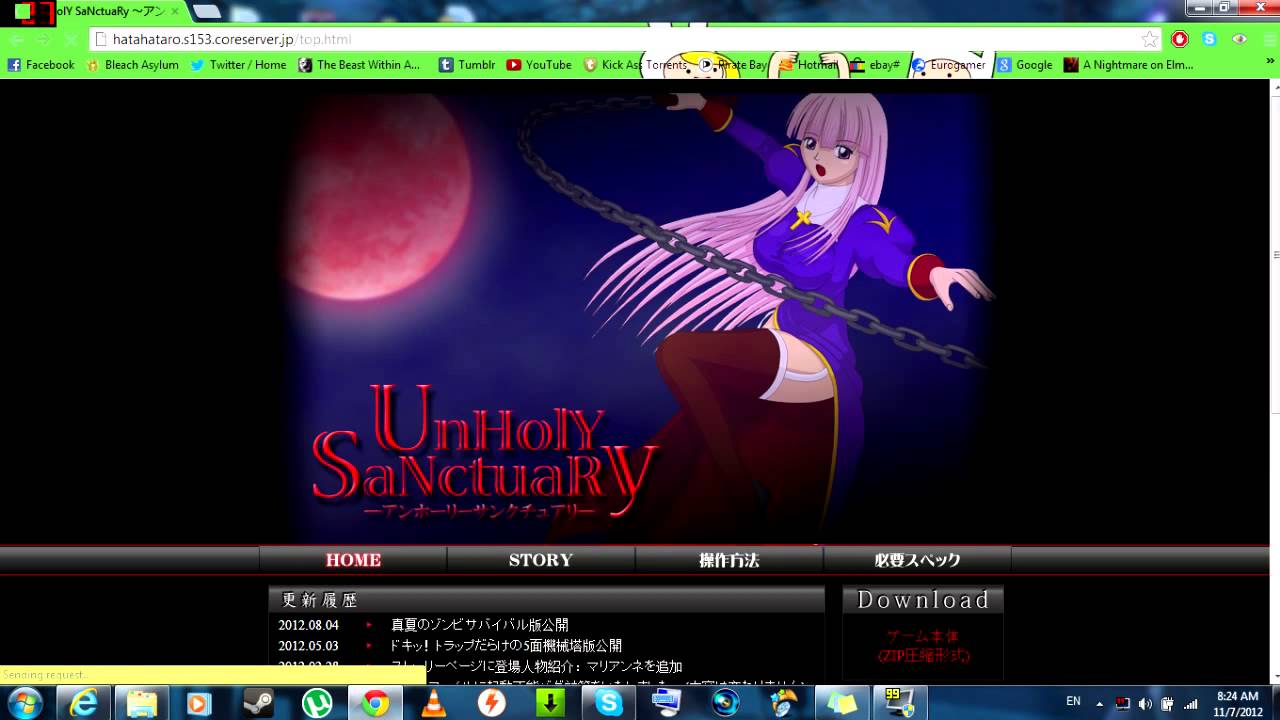Screen dimensions: 1280x720
Task: Open VLC media player from the taskbar
Action: [433, 703]
